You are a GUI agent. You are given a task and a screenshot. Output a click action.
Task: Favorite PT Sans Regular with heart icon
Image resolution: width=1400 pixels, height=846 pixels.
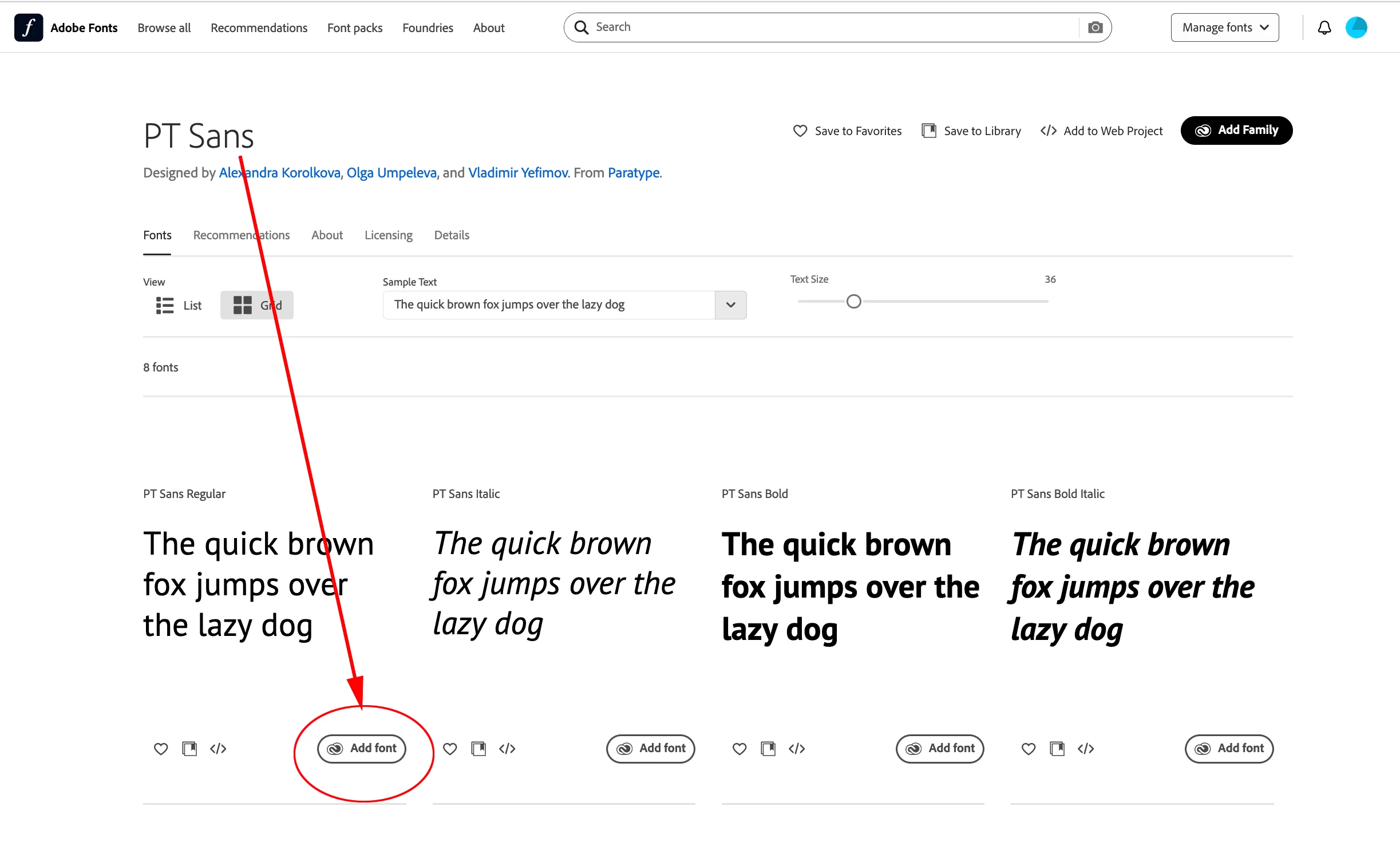point(161,749)
